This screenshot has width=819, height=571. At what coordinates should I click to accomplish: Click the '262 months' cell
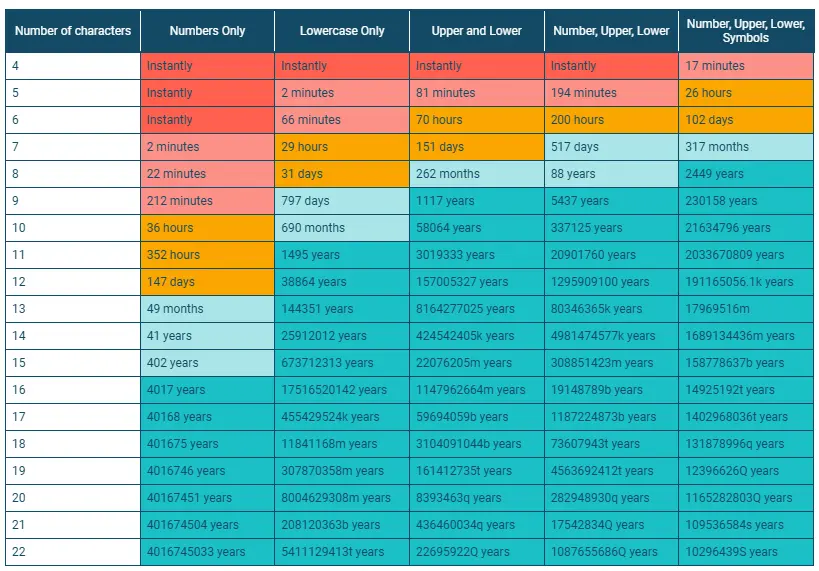pos(477,174)
